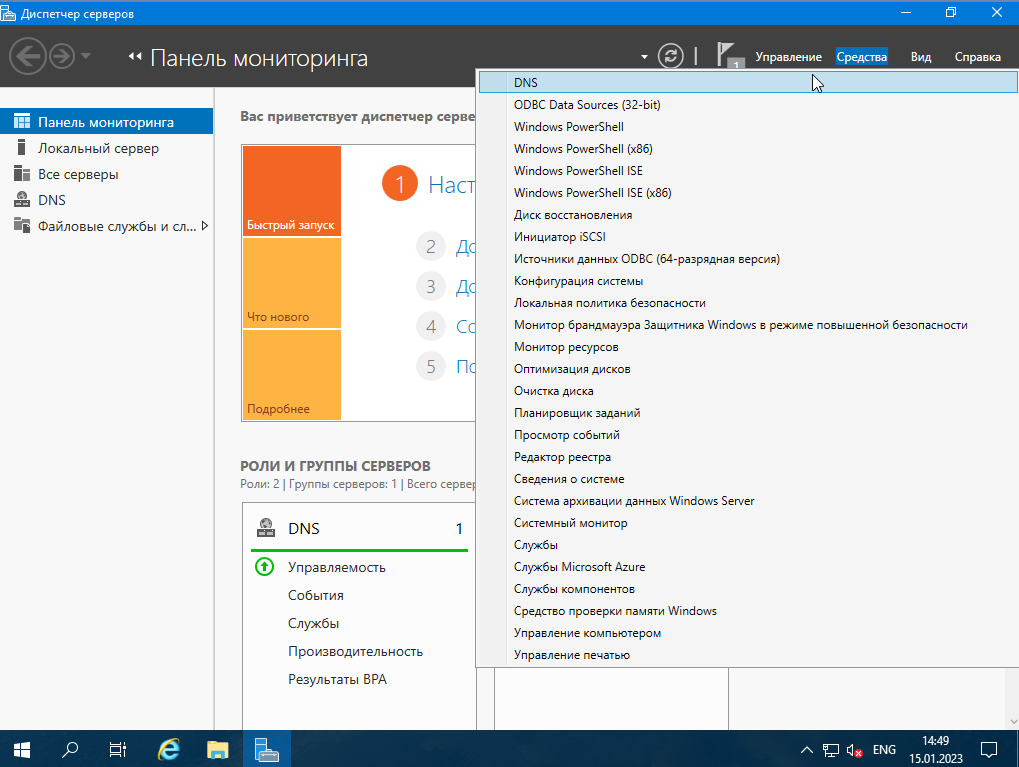This screenshot has height=767, width=1019.
Task: Open Task View on the taskbar
Action: 118,749
